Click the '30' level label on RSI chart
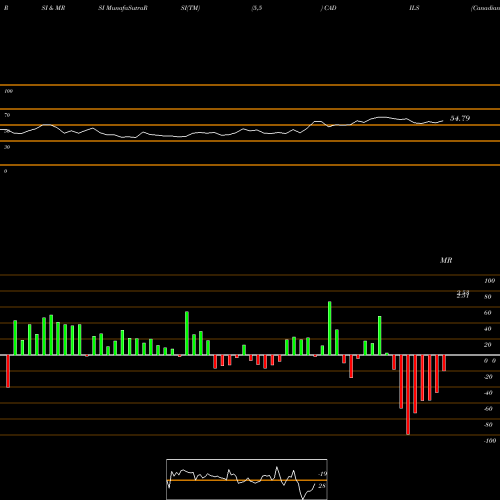500x500 pixels. point(7,147)
